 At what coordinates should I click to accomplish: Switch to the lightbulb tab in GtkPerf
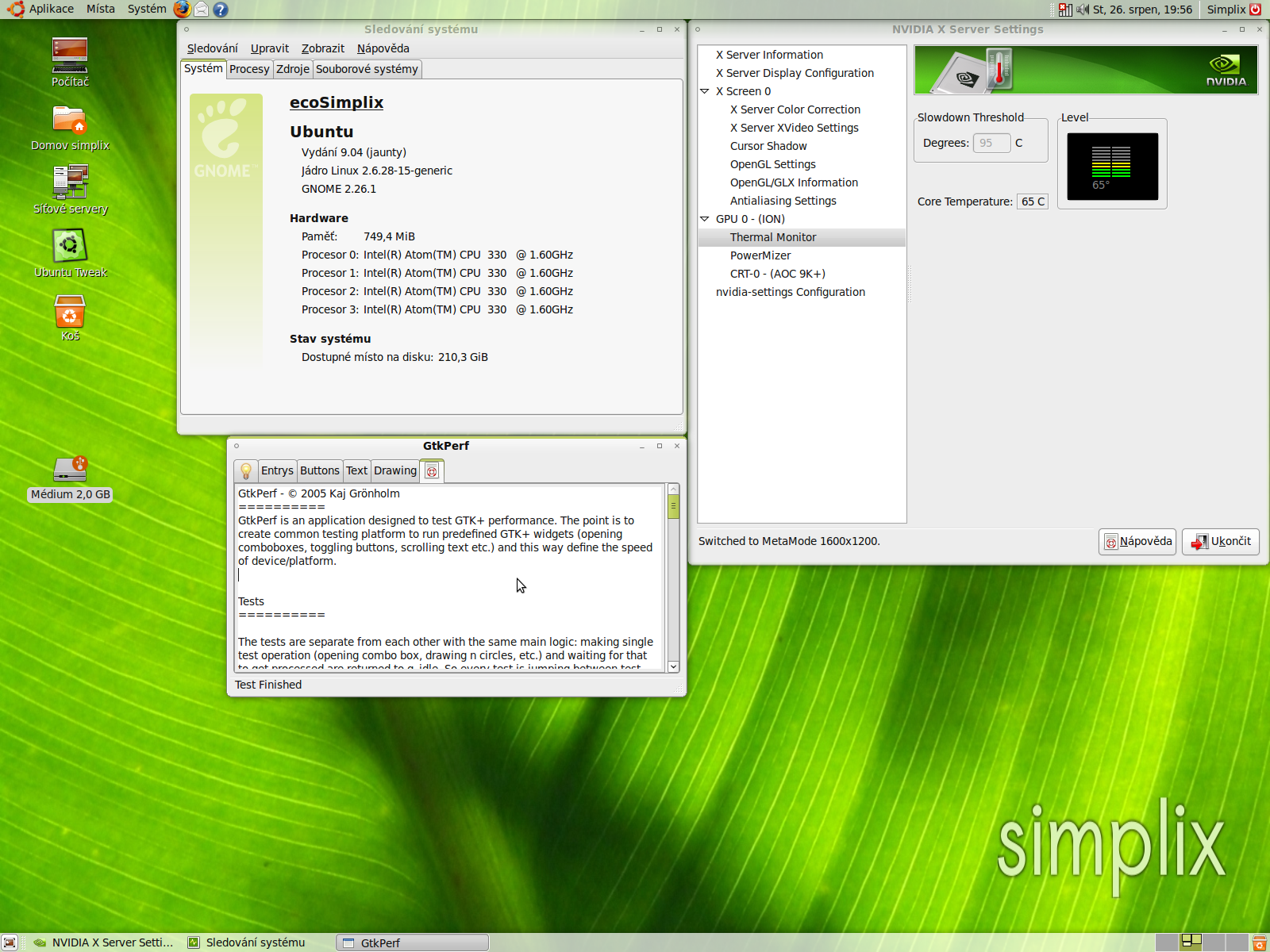(246, 470)
